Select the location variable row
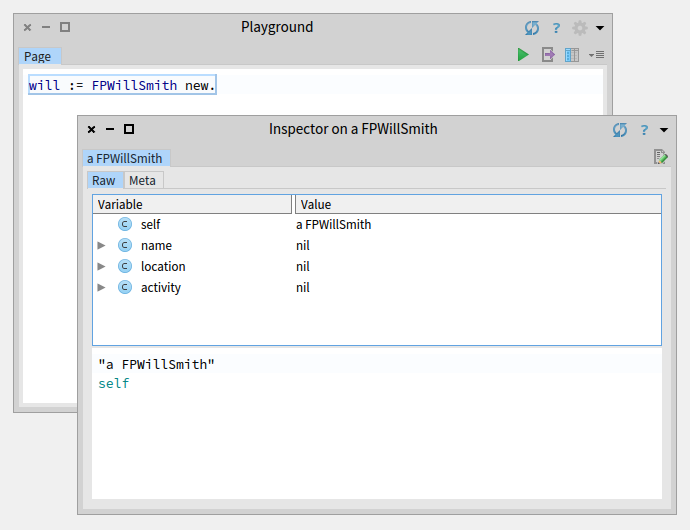690x530 pixels. (377, 266)
